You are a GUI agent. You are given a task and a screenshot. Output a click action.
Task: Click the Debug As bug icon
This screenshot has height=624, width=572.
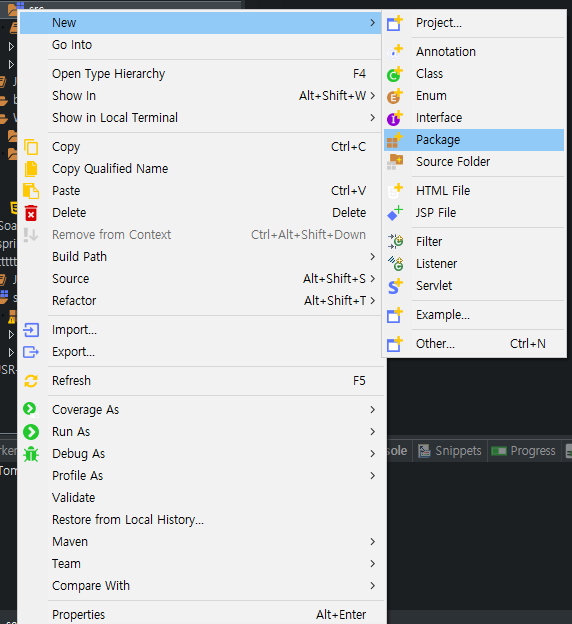31,454
